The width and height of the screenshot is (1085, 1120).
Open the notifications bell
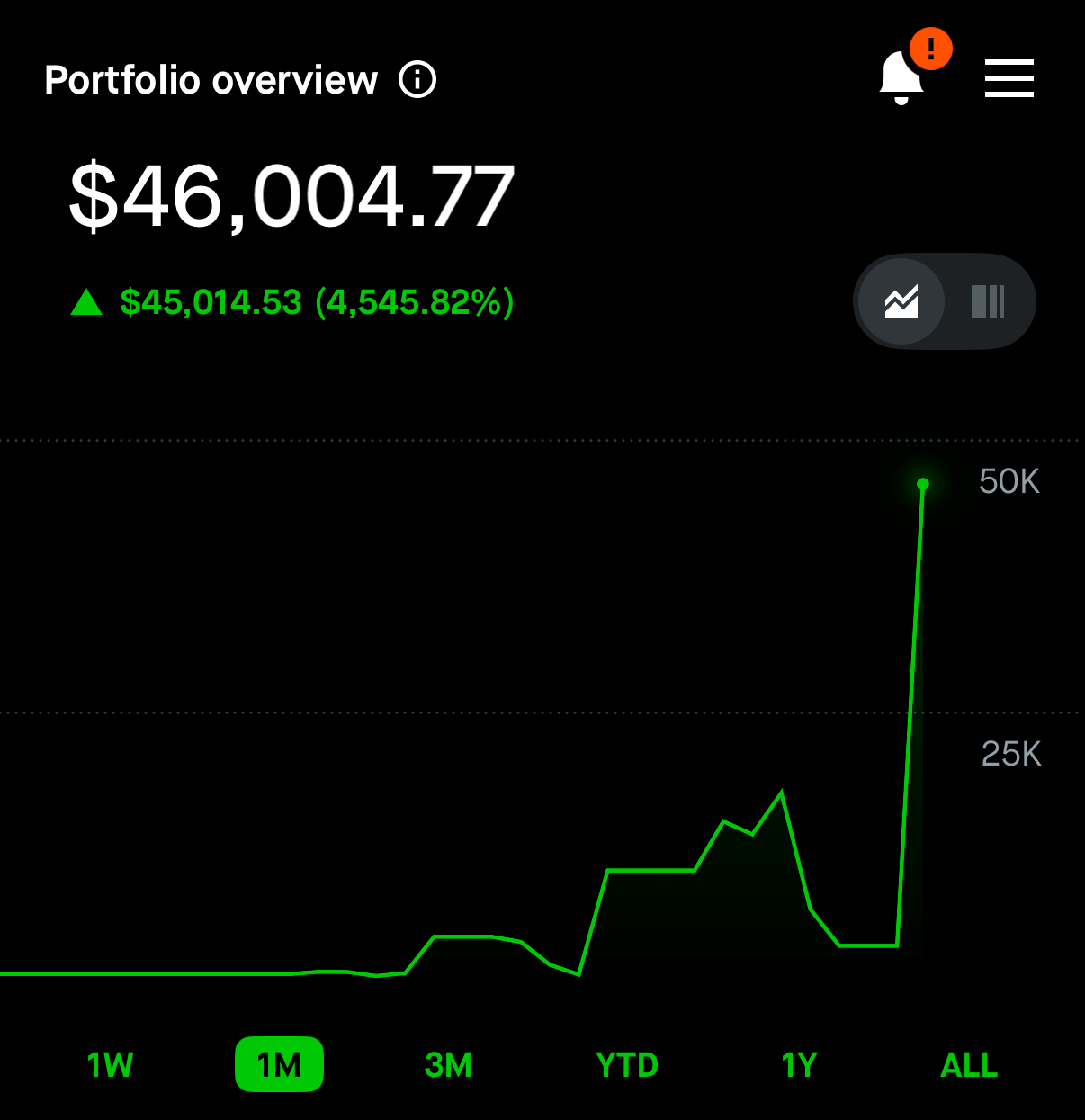click(x=901, y=78)
